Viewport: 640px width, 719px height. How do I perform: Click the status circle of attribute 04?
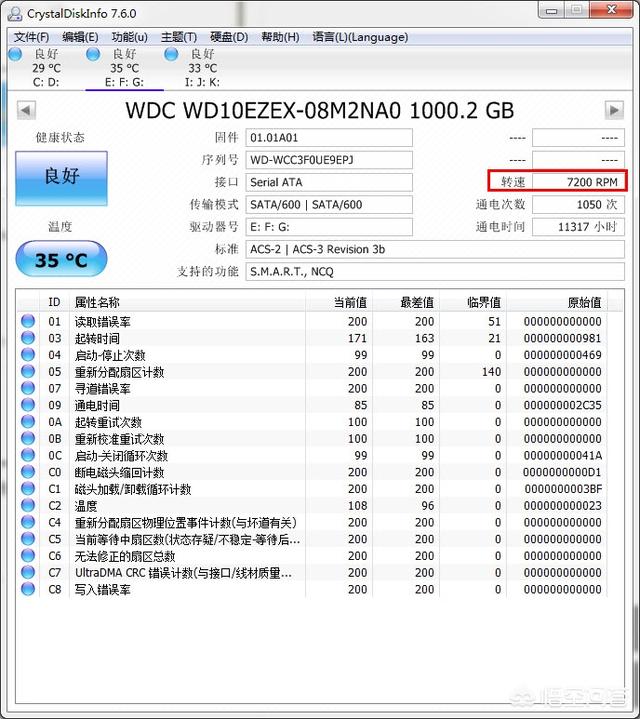(28, 354)
